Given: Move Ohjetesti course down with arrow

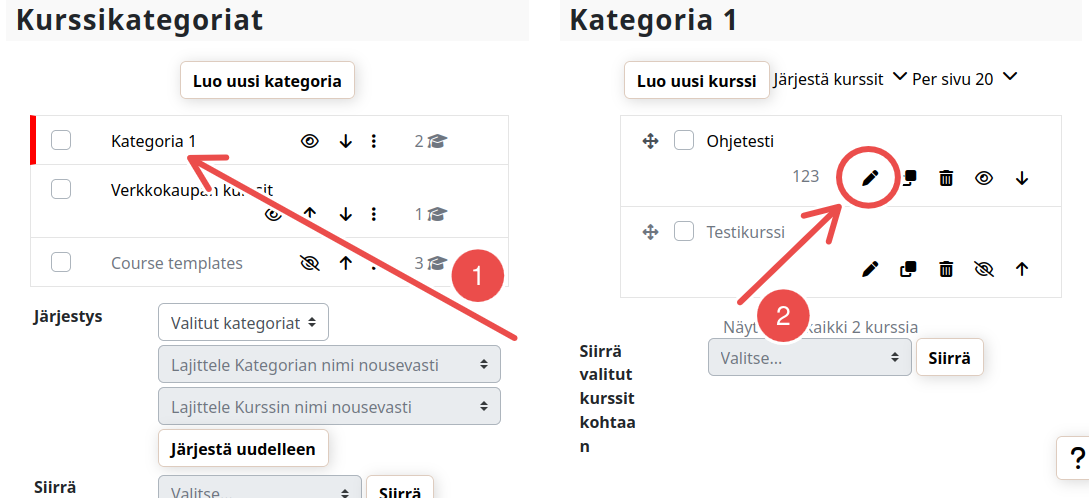Looking at the screenshot, I should pos(1022,178).
